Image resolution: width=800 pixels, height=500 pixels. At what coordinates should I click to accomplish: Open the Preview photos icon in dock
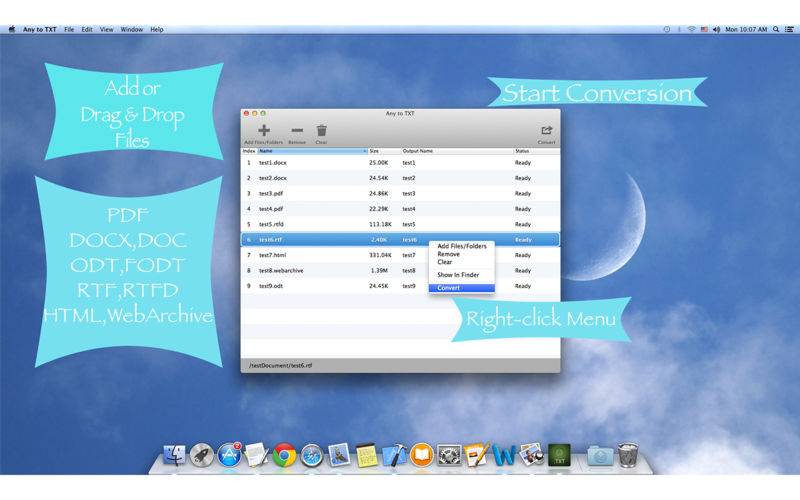tap(532, 455)
